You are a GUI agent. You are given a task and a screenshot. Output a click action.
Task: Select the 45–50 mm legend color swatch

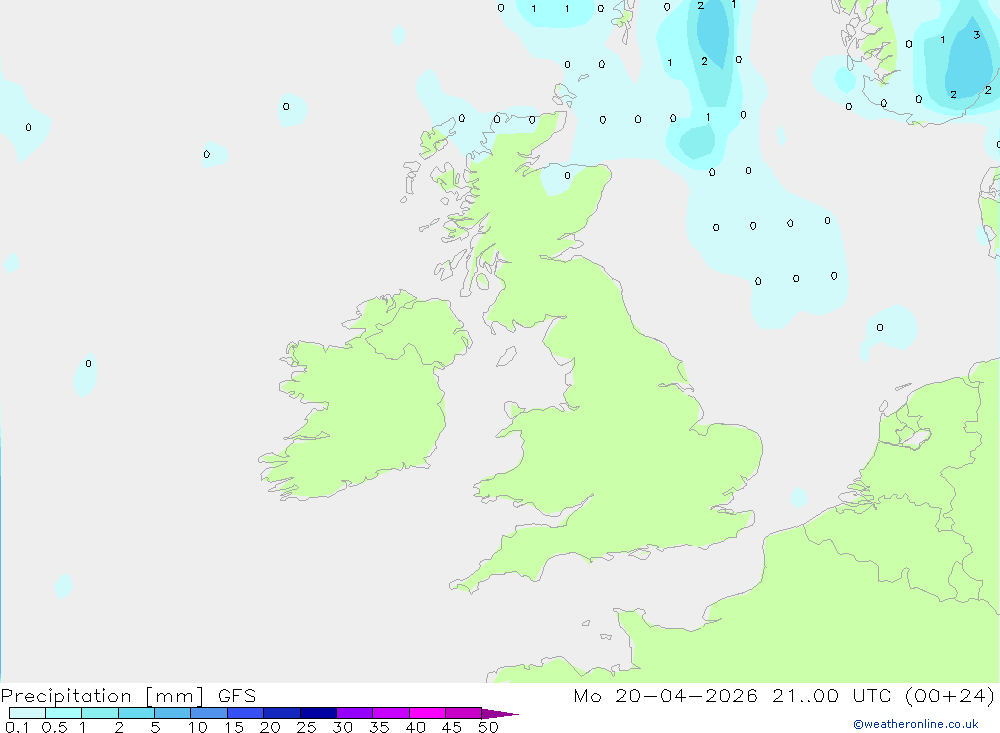(464, 713)
